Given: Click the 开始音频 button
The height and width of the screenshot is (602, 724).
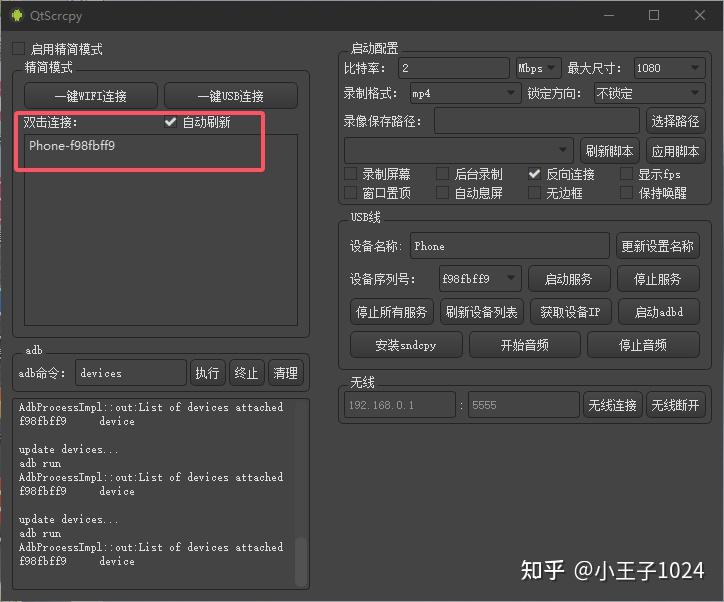Looking at the screenshot, I should click(x=525, y=345).
